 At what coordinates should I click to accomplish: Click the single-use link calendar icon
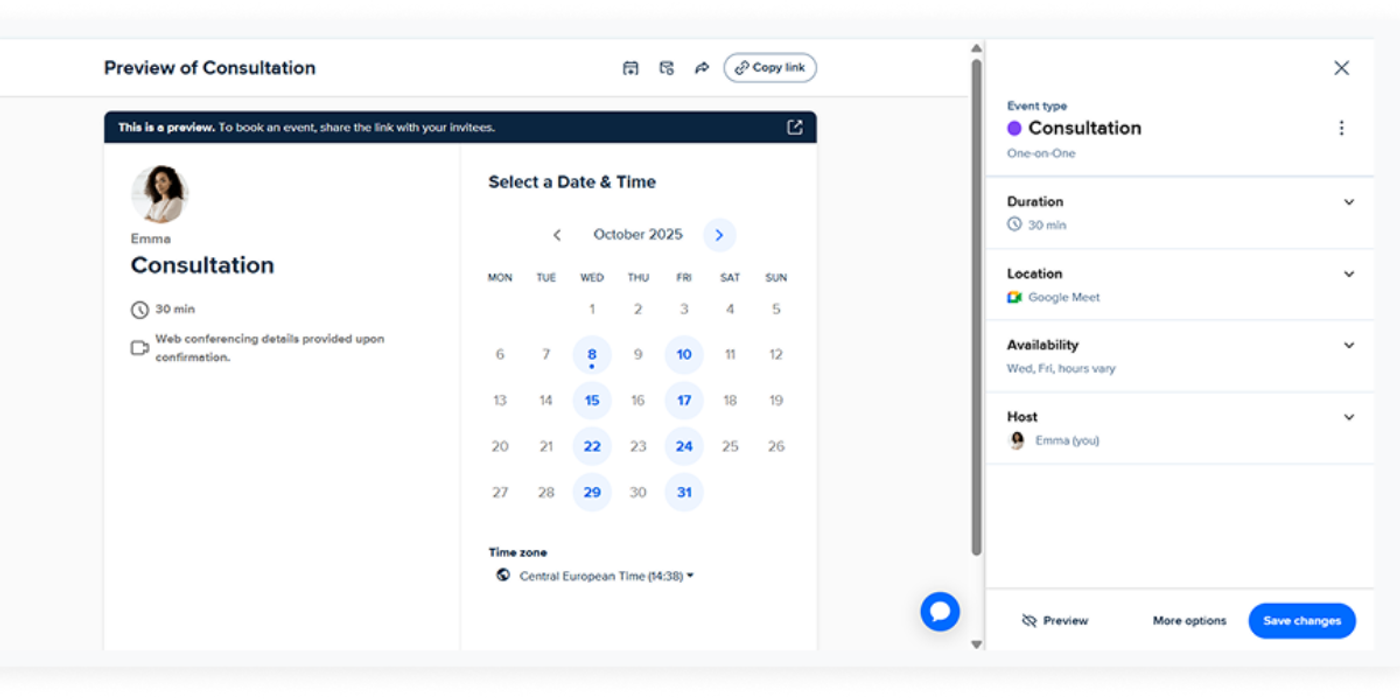[667, 67]
